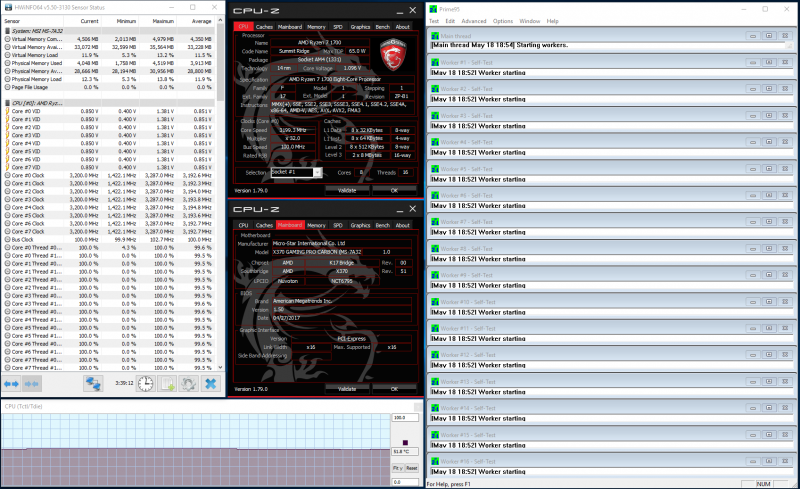The height and width of the screenshot is (489, 800).
Task: Click the clock reset-timer icon in HWiNFO
Action: [x=146, y=383]
